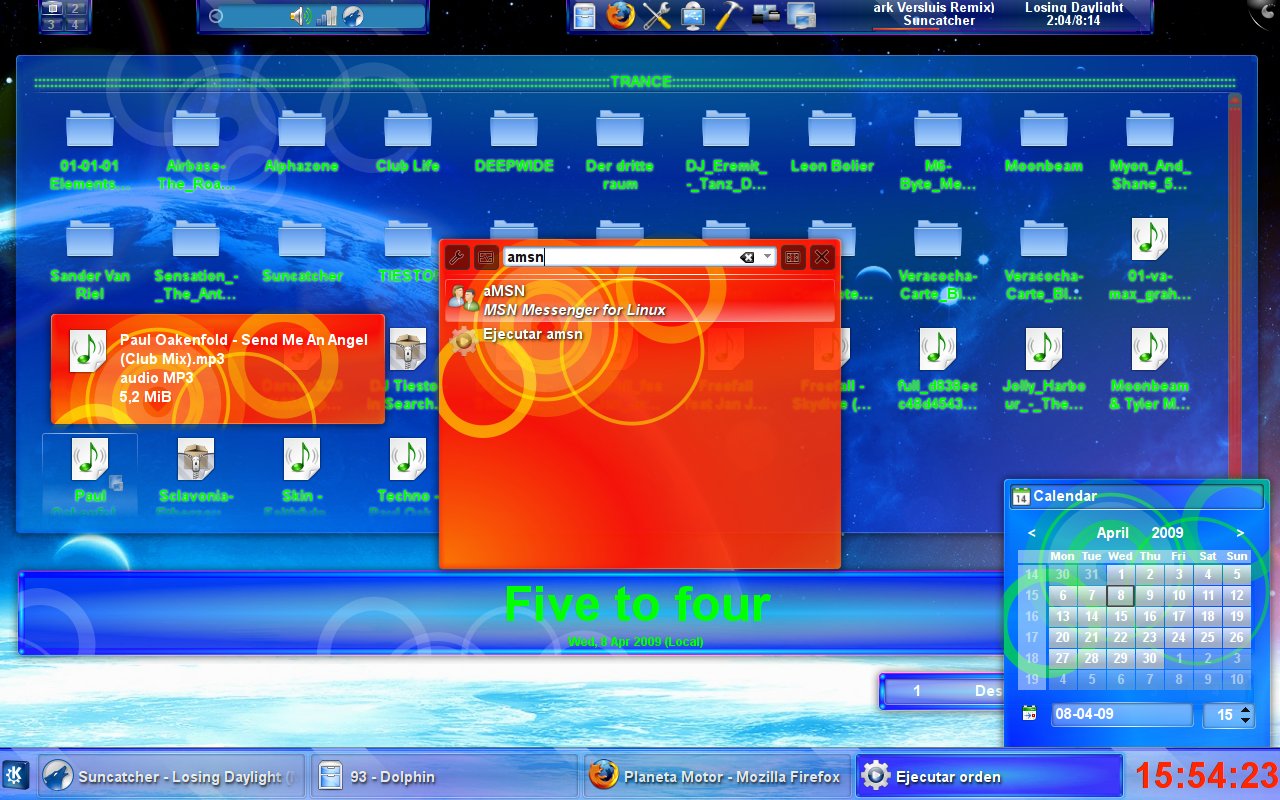Viewport: 1280px width, 800px height.
Task: Open the Airbase-The_Roa... folder
Action: [196, 150]
